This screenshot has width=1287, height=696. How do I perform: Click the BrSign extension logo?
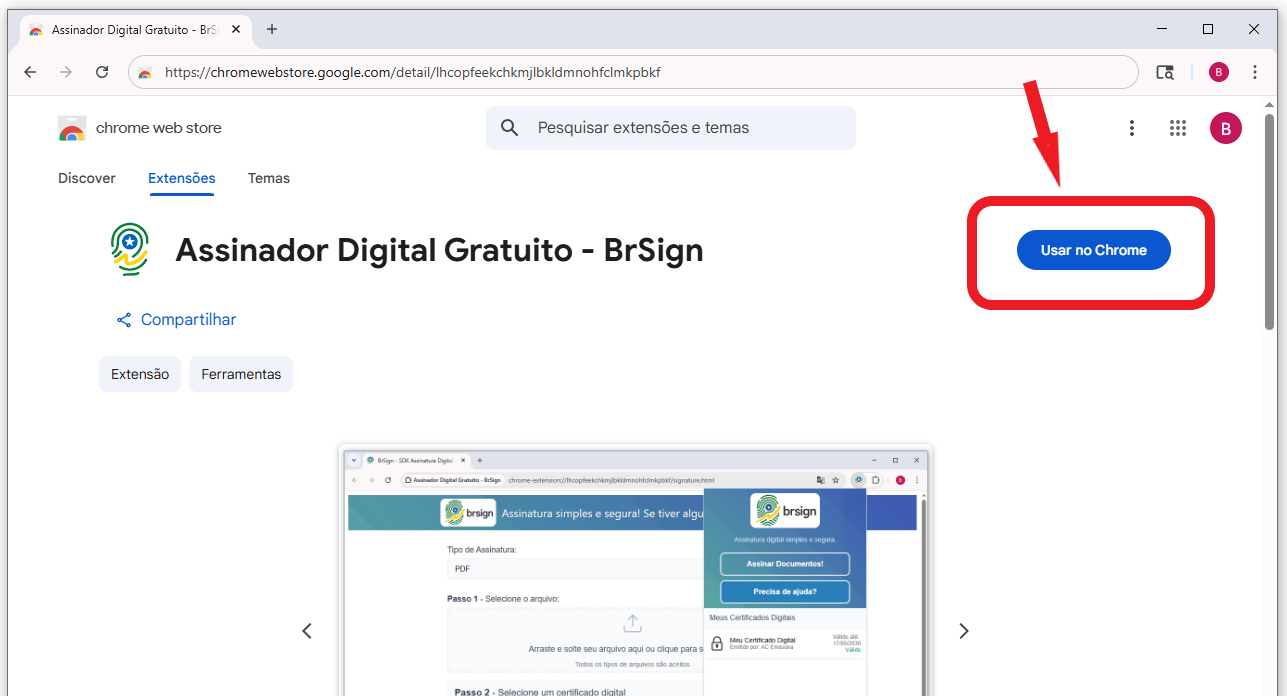(130, 250)
